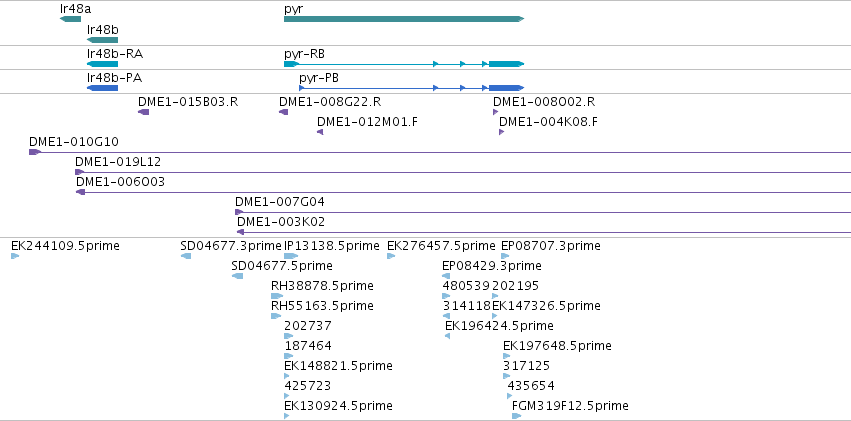This screenshot has height=421, width=851.
Task: Select the DME1-003K02 label
Action: coord(281,222)
